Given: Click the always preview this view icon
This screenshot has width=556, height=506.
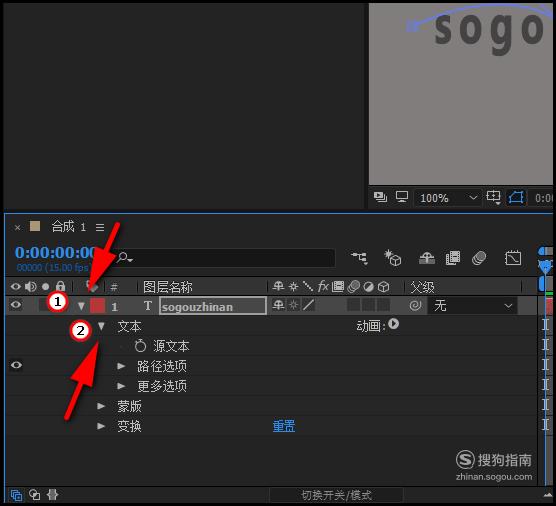Looking at the screenshot, I should click(380, 197).
